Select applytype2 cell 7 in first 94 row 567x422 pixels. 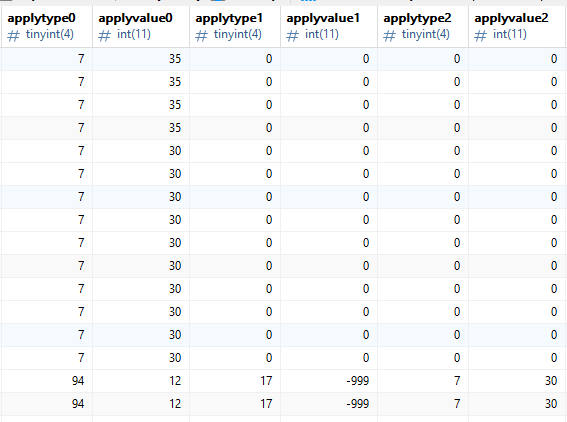[423, 381]
